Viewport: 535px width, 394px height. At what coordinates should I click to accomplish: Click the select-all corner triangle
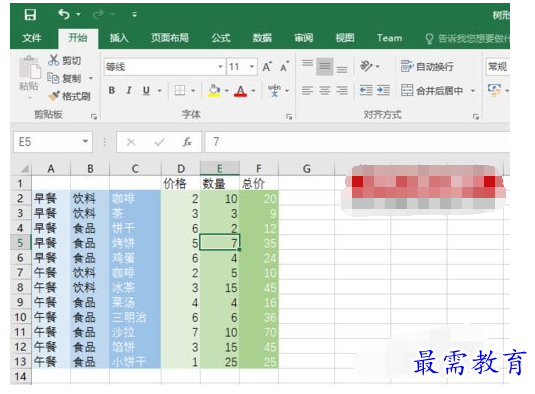point(25,169)
